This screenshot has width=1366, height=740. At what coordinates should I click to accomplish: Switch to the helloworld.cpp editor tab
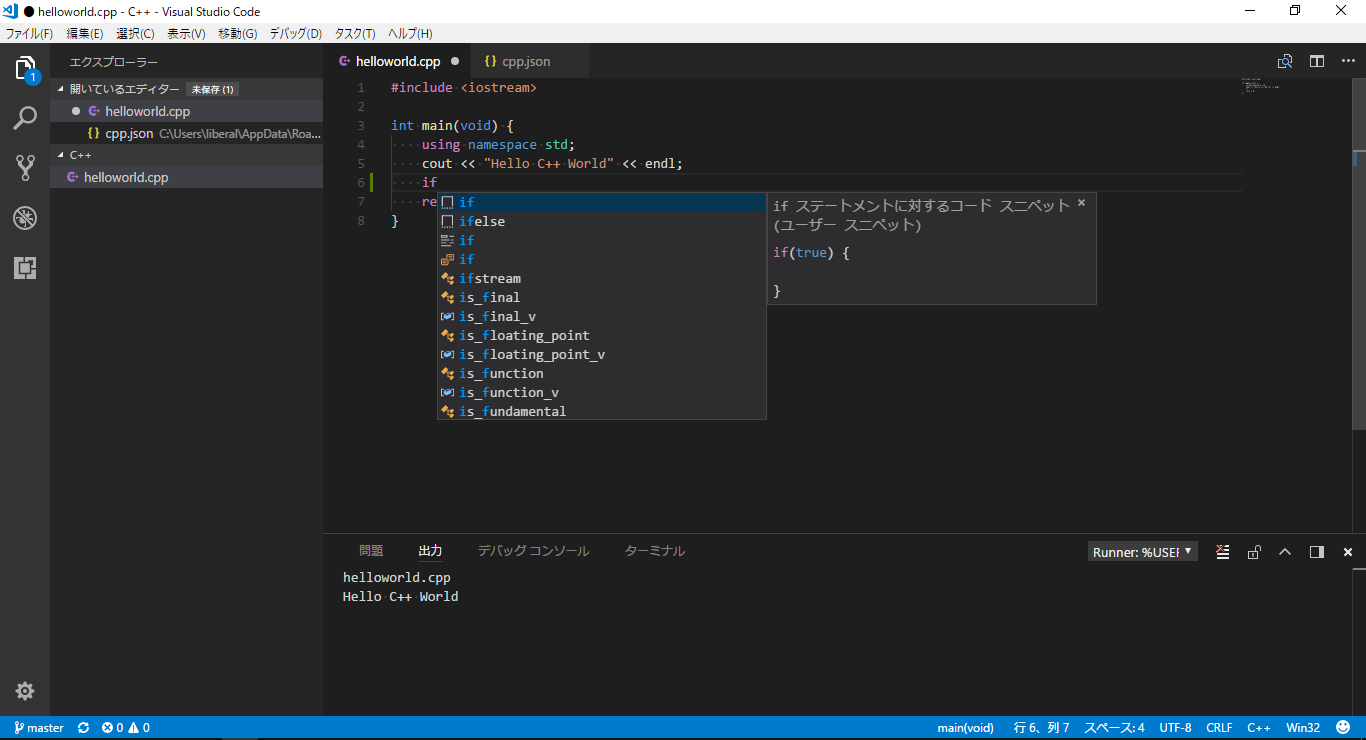tap(398, 61)
